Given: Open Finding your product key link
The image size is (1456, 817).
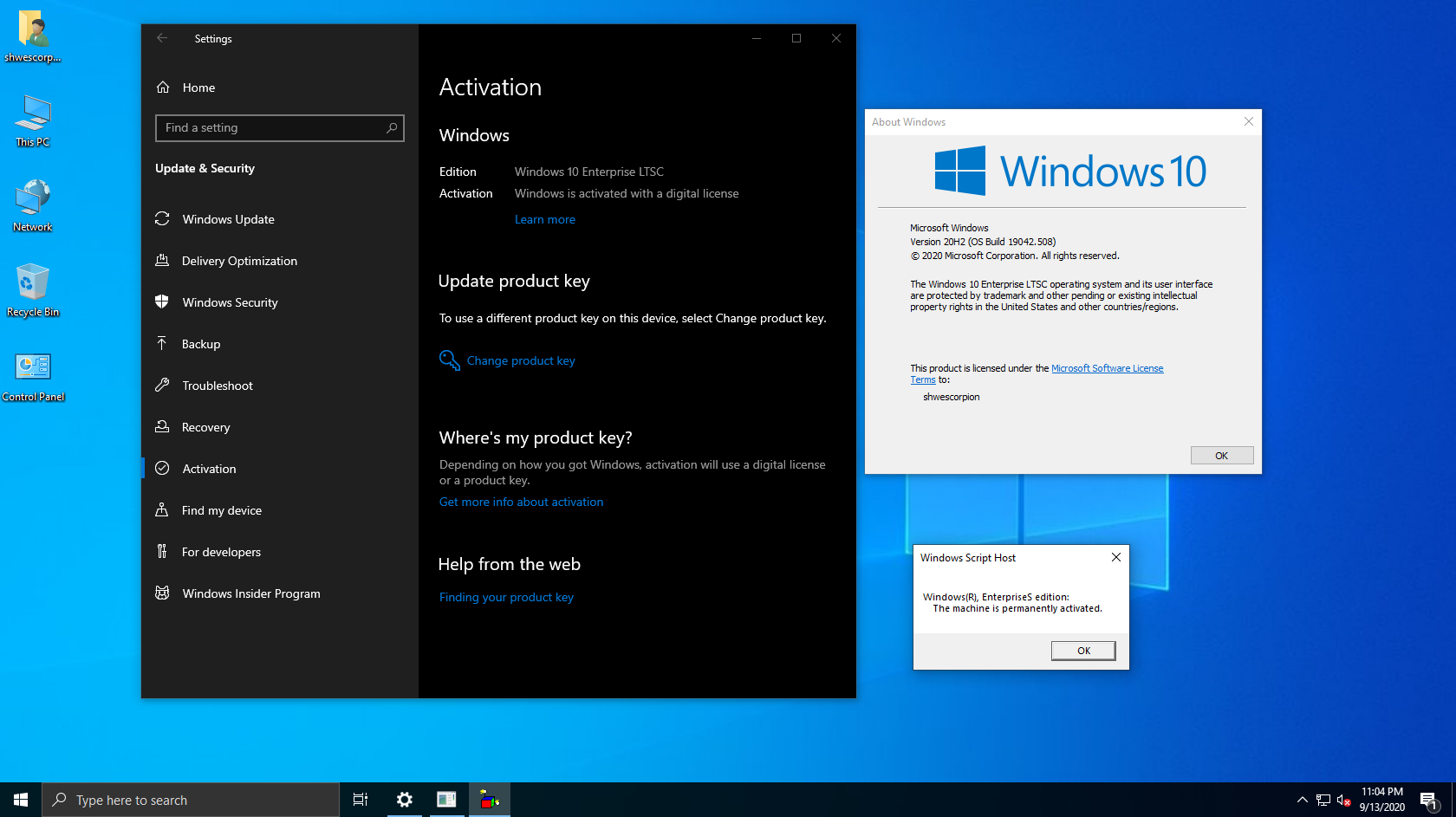Looking at the screenshot, I should pyautogui.click(x=506, y=597).
